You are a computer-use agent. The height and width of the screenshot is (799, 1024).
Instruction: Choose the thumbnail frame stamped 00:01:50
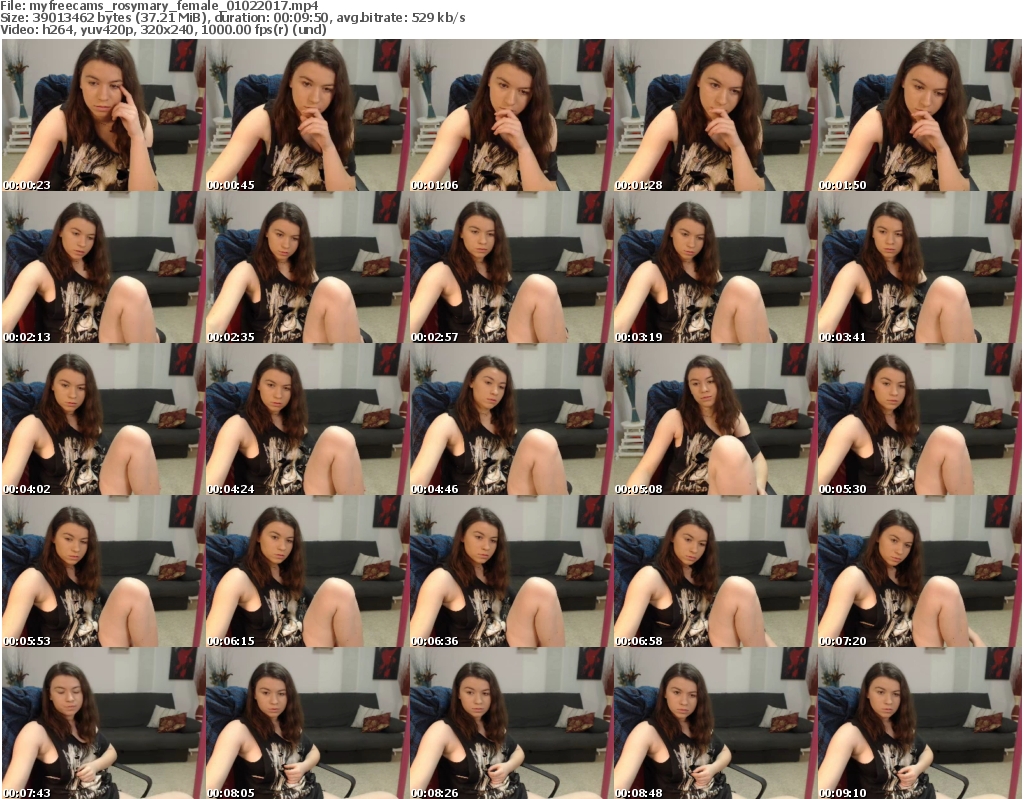click(919, 115)
